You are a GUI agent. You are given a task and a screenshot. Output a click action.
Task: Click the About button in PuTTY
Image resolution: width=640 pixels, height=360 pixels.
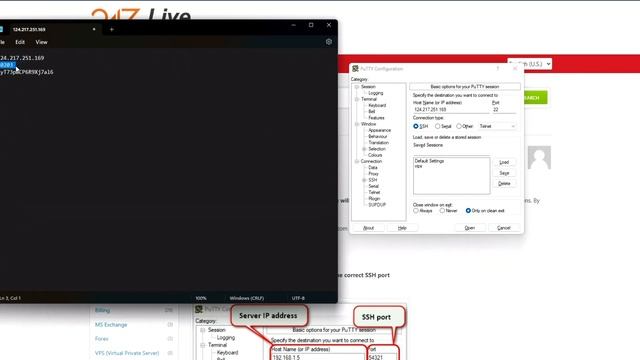pos(368,228)
